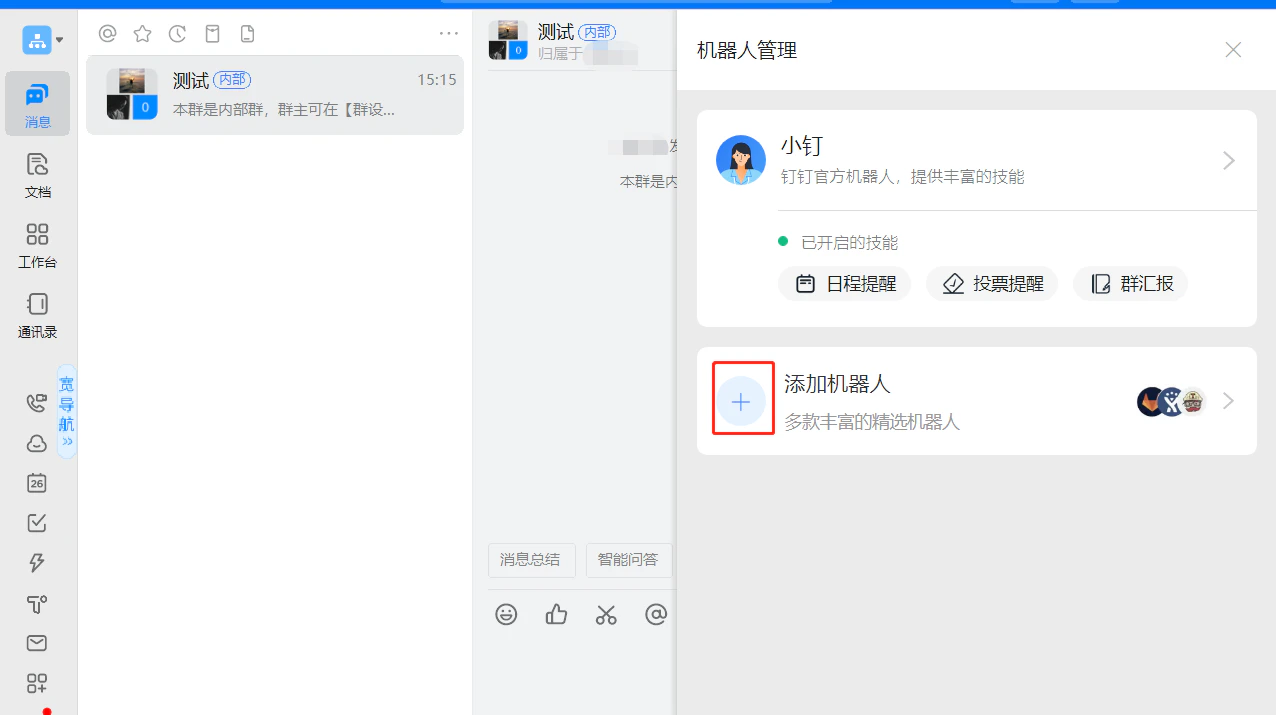
Task: Click the lightning bolt sidebar icon
Action: [36, 563]
